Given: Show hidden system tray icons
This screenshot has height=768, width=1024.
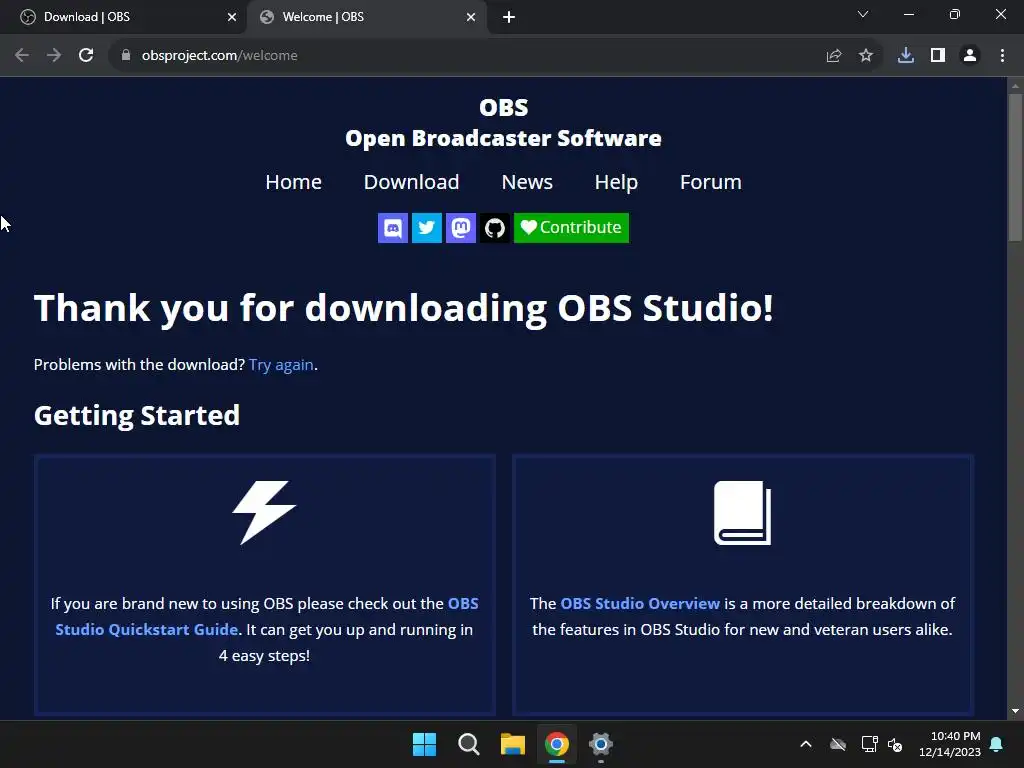Looking at the screenshot, I should (x=806, y=744).
